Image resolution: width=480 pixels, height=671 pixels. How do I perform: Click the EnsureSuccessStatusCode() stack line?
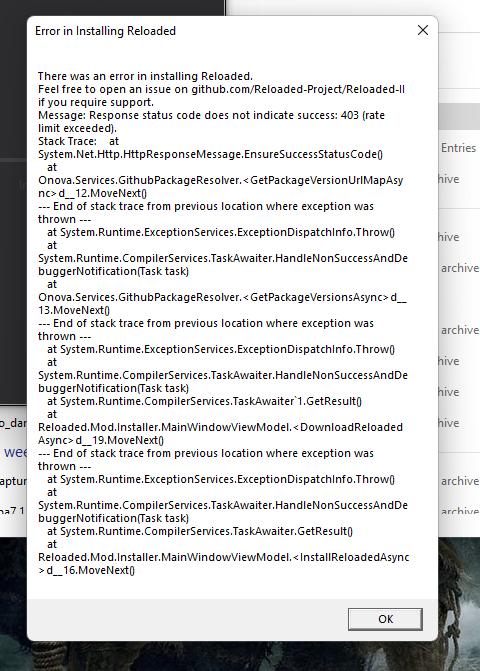pos(210,154)
